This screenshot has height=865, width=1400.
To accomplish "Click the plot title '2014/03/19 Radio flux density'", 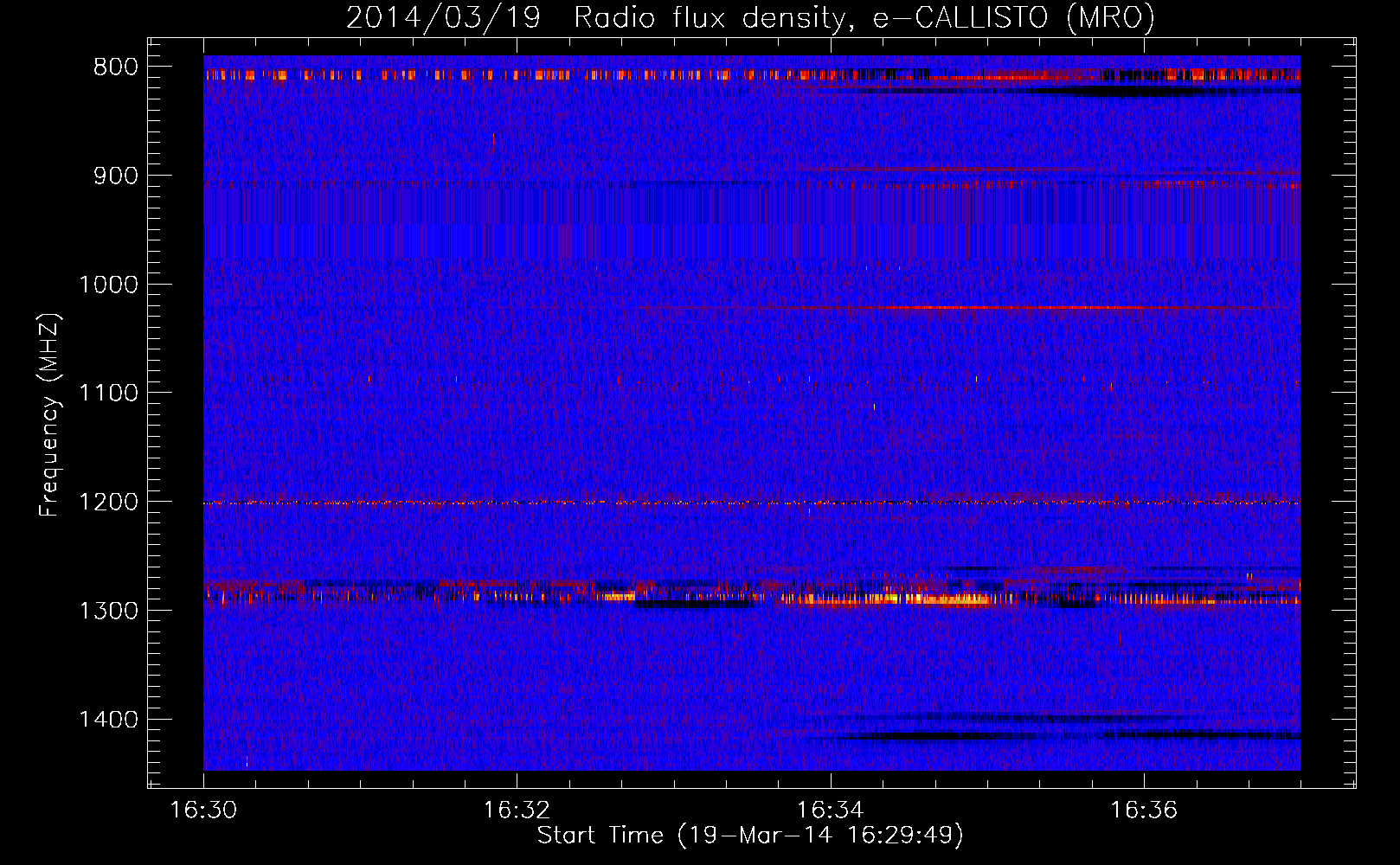I will pyautogui.click(x=750, y=17).
